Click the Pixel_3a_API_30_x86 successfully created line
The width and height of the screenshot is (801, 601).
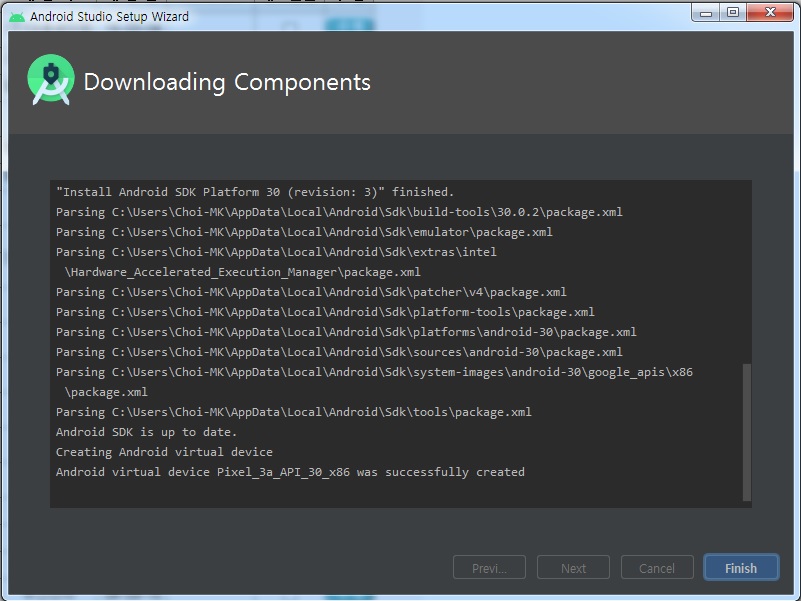(x=290, y=472)
